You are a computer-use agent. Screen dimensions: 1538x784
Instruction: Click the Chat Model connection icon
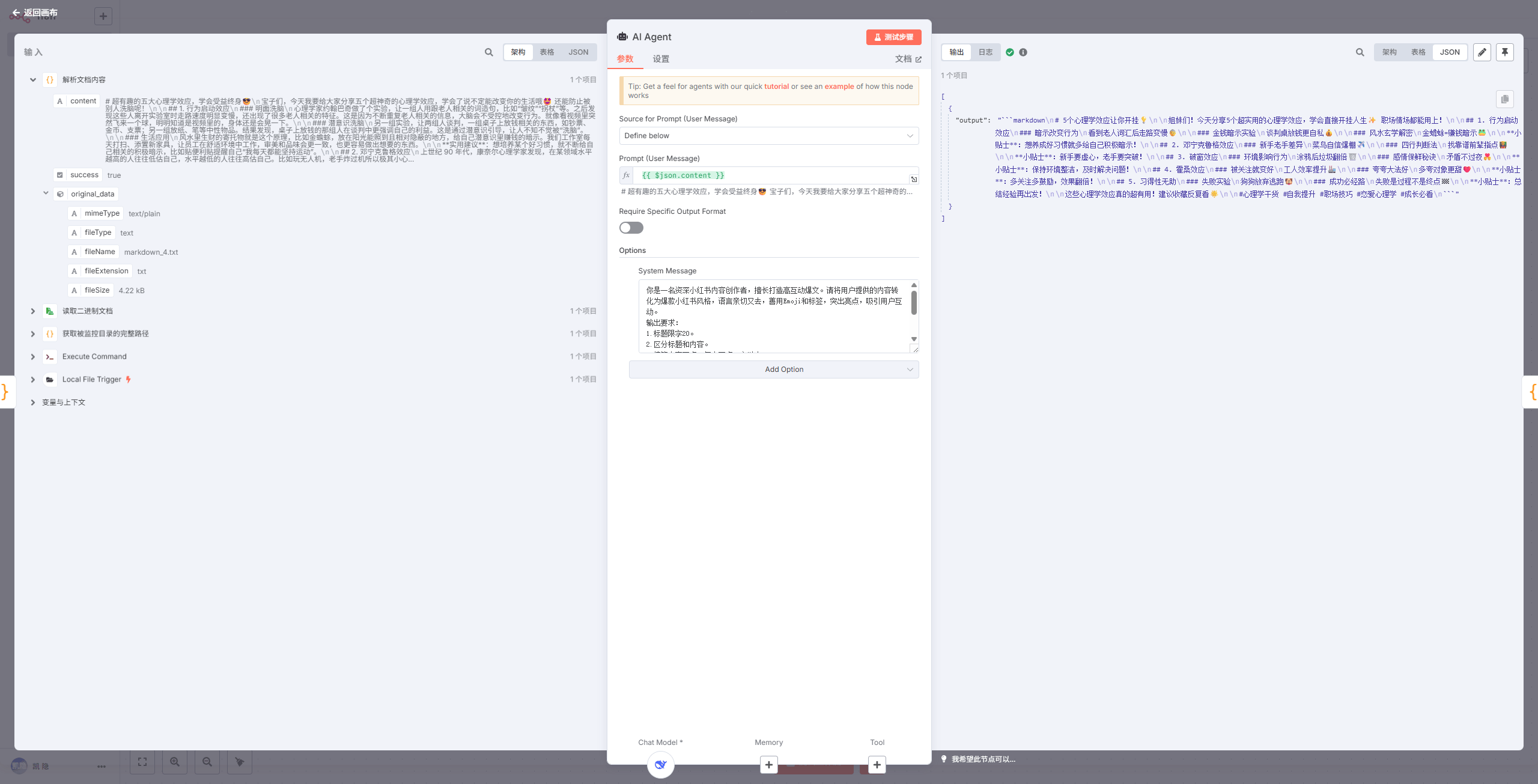[661, 765]
